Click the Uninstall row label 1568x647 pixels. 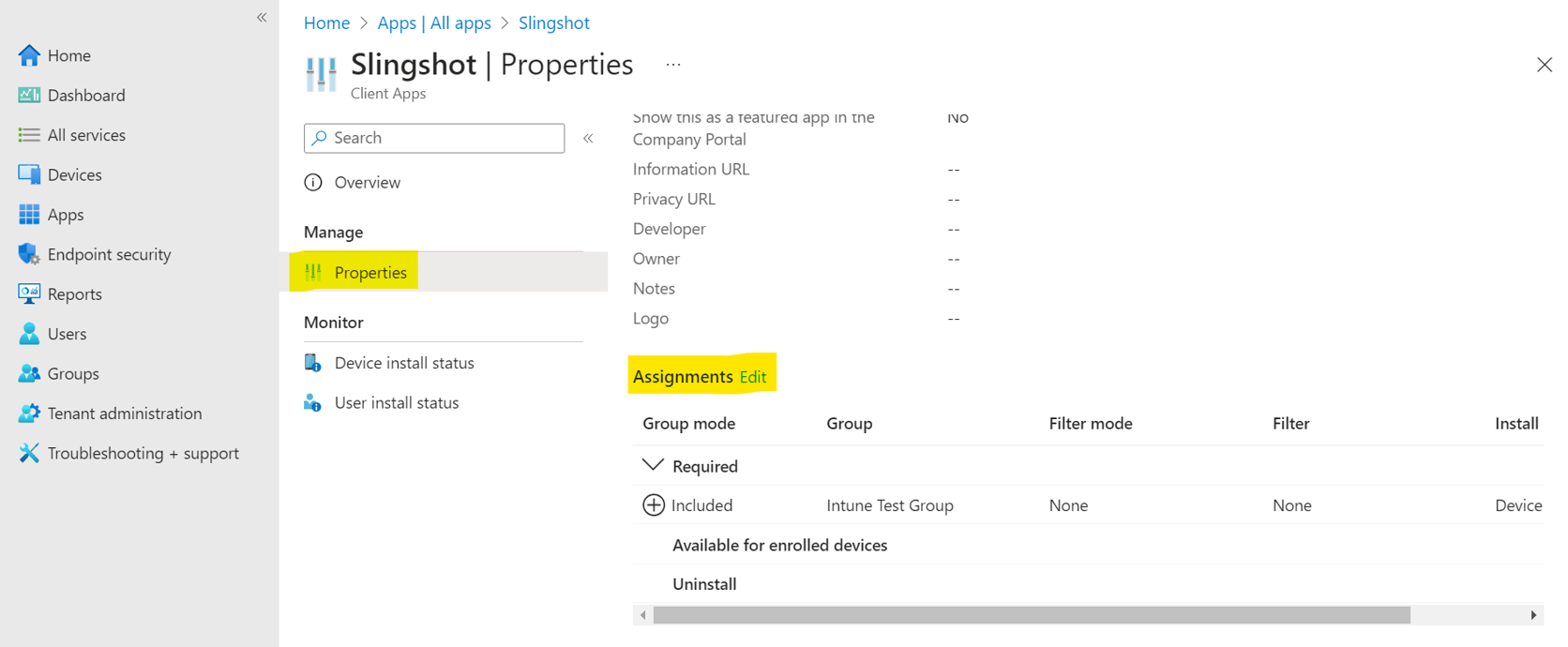click(x=704, y=584)
